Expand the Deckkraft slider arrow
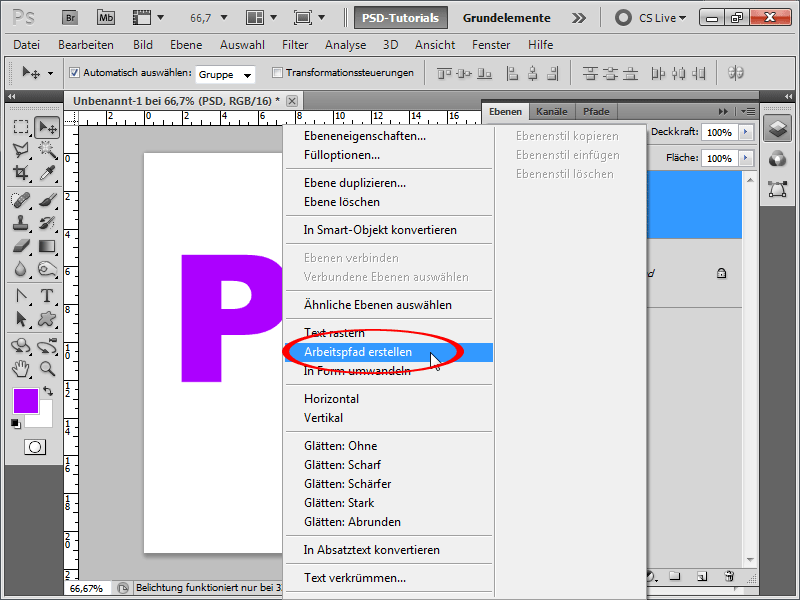The height and width of the screenshot is (600, 800). tap(746, 132)
